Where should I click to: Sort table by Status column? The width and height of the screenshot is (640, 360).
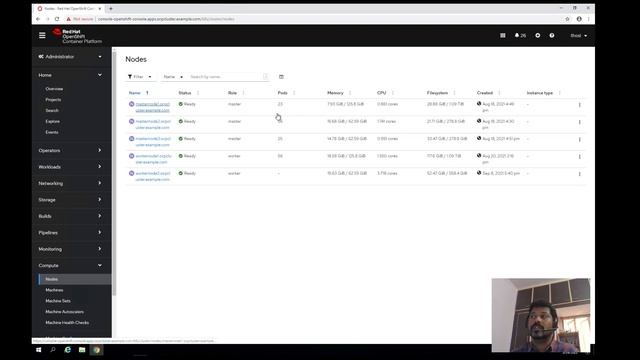tap(185, 93)
